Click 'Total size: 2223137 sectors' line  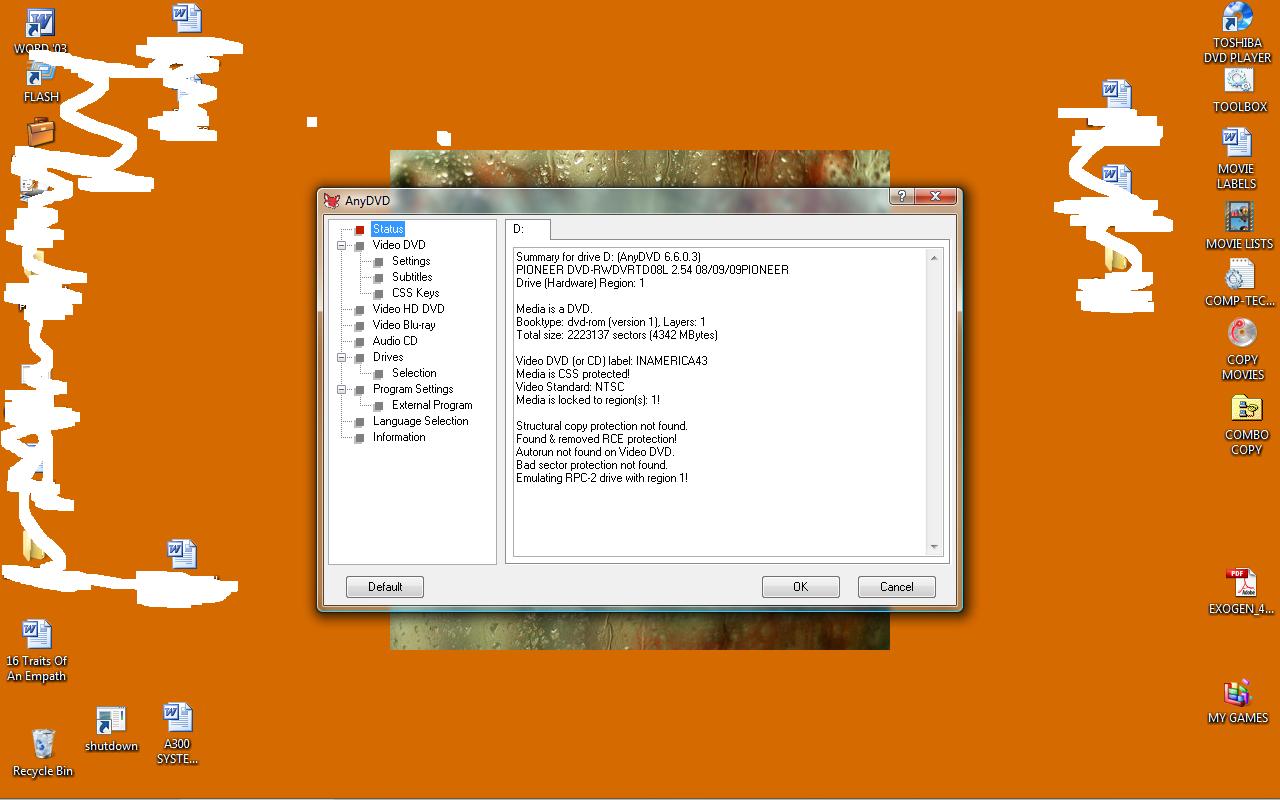click(x=617, y=335)
